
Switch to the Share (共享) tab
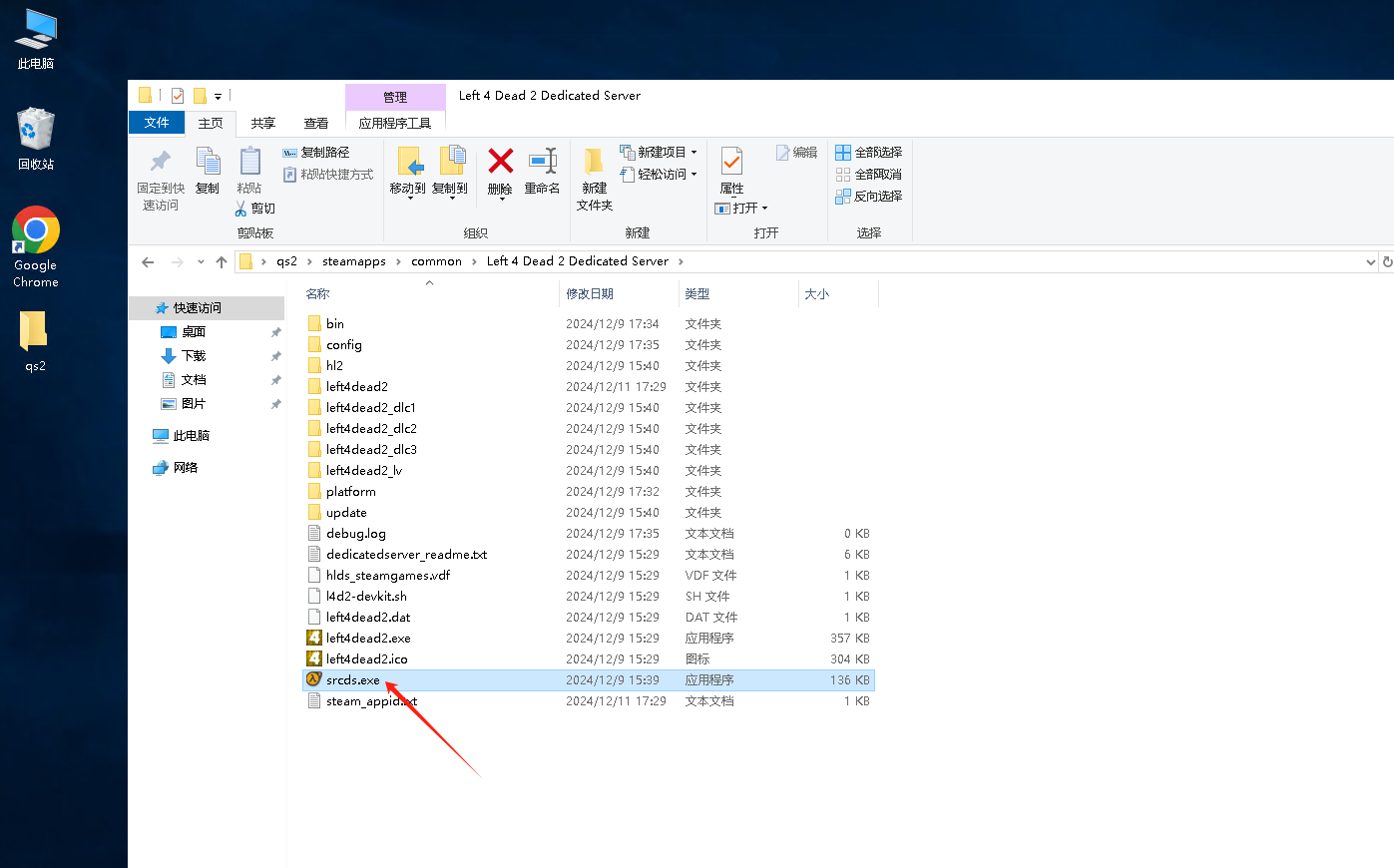tap(263, 123)
